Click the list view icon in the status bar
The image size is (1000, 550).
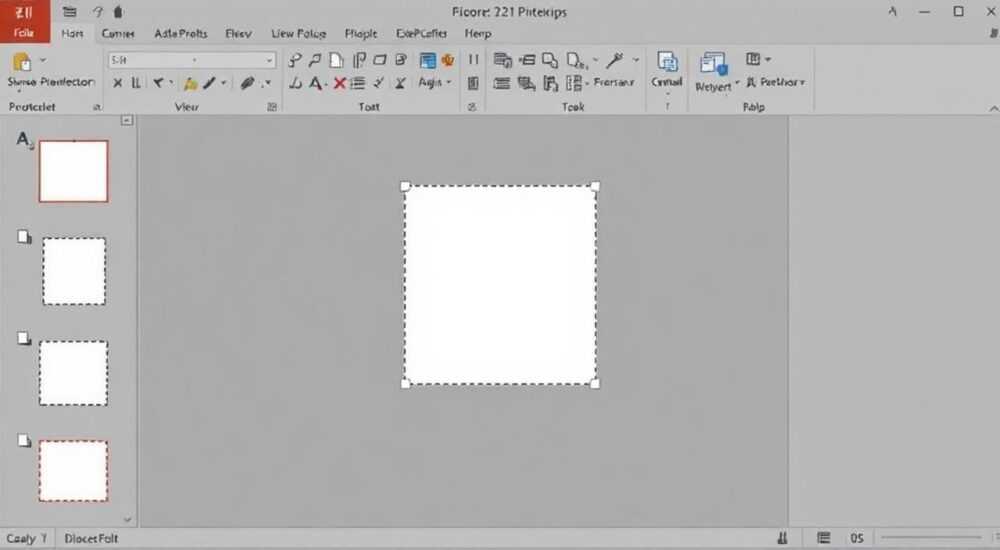click(x=823, y=538)
